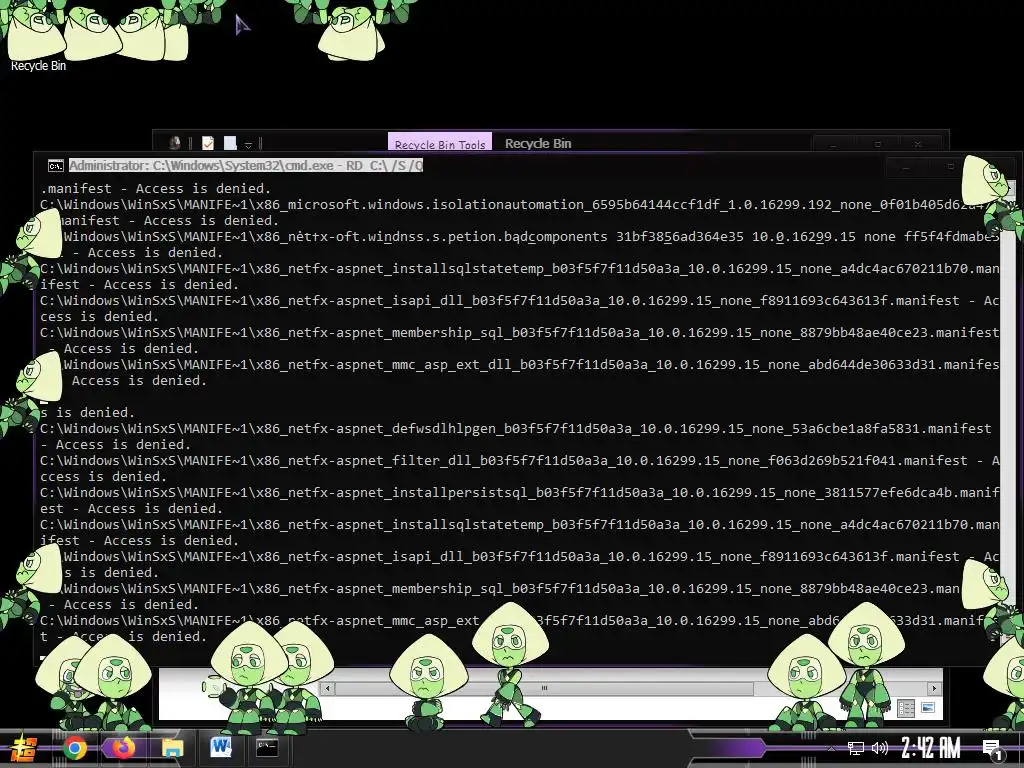Click the cmd.exe title bar text
Image resolution: width=1024 pixels, height=768 pixels.
(x=246, y=165)
